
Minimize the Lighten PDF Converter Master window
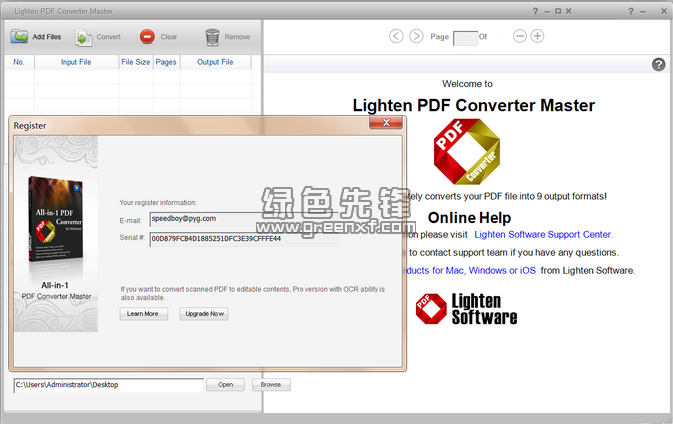click(x=547, y=12)
